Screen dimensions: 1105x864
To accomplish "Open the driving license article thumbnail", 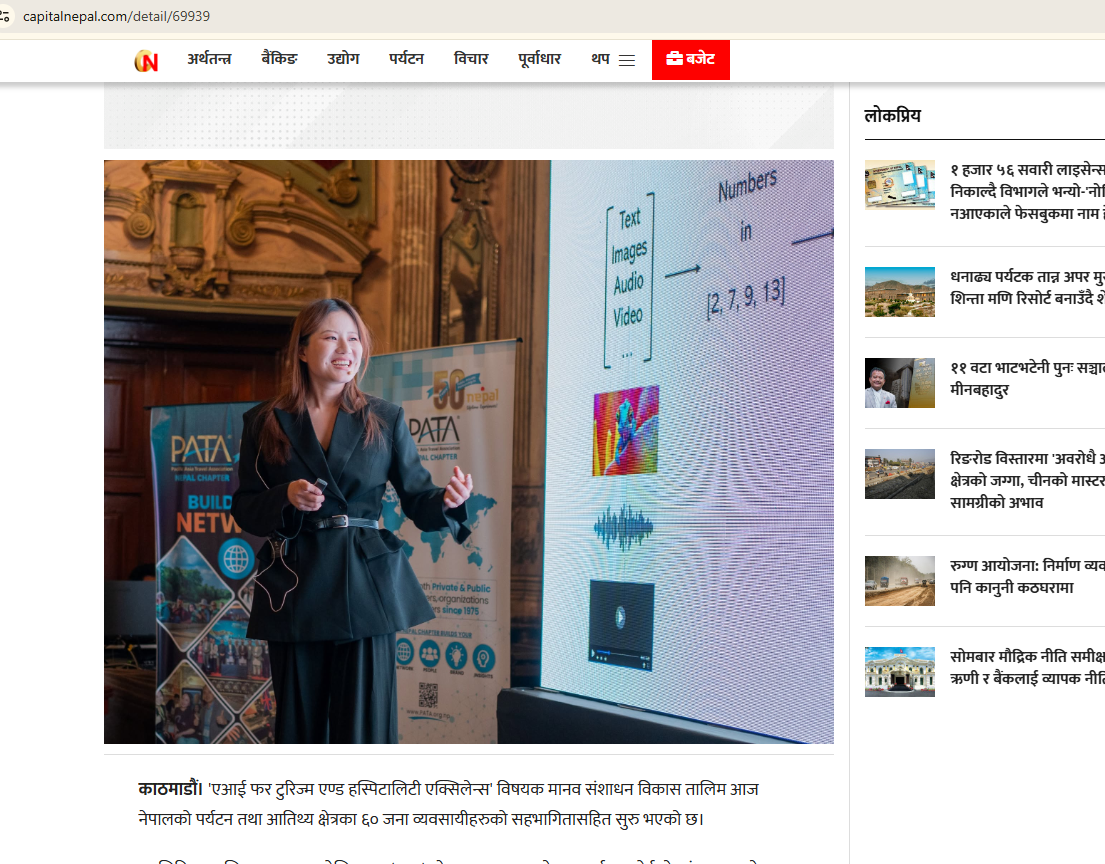I will 899,185.
